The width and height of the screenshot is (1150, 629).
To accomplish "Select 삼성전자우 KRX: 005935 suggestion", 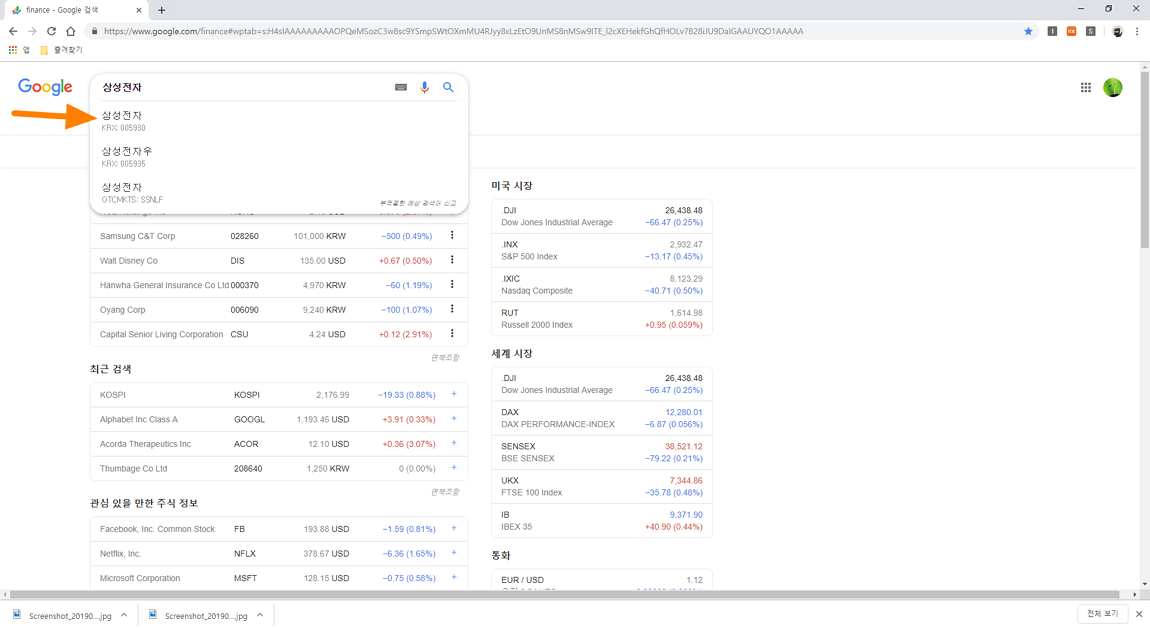I will pos(279,157).
